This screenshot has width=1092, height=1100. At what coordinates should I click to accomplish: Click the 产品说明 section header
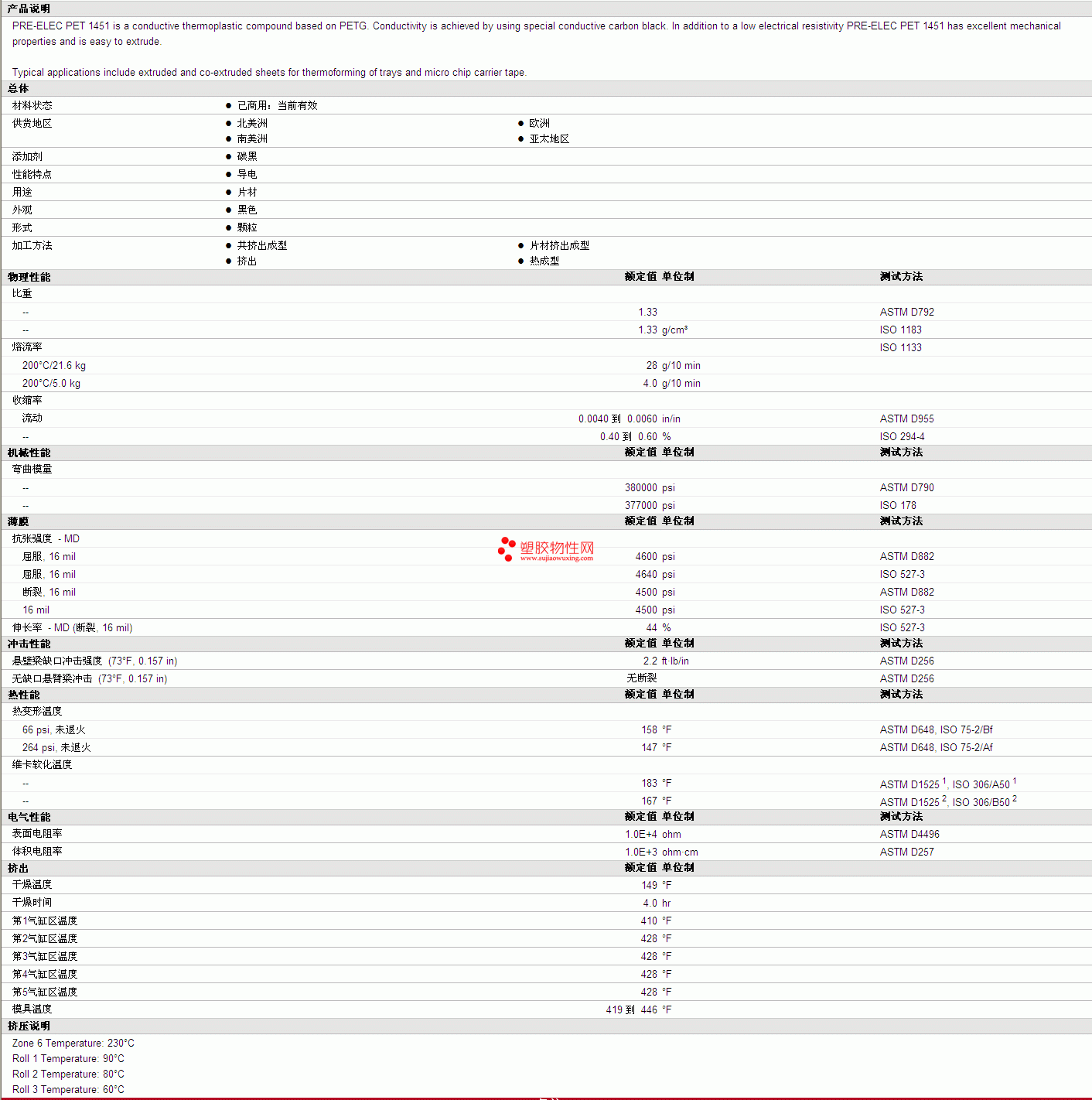(x=29, y=9)
